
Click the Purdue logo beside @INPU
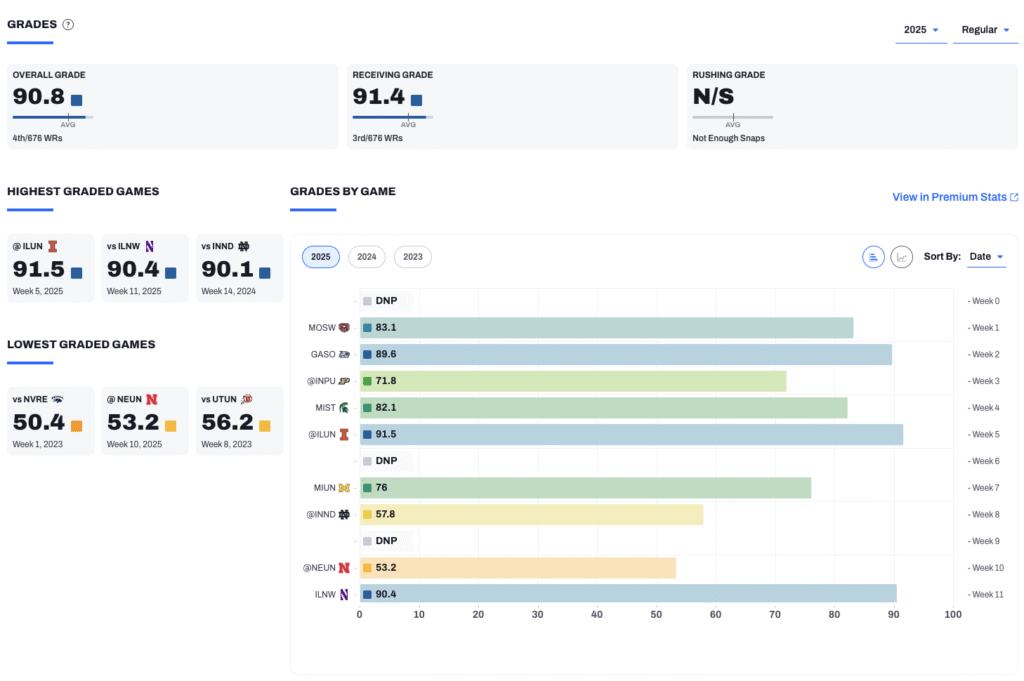pos(344,381)
